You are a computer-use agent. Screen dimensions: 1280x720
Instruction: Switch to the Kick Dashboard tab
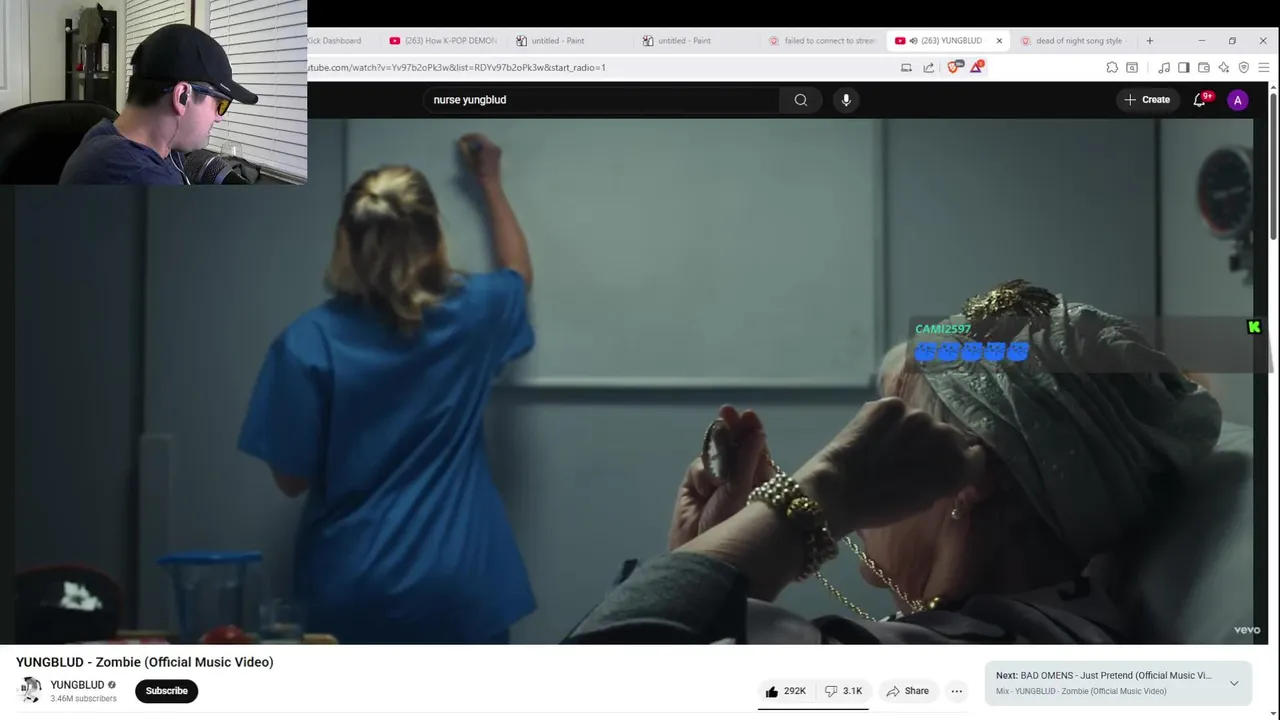point(336,41)
